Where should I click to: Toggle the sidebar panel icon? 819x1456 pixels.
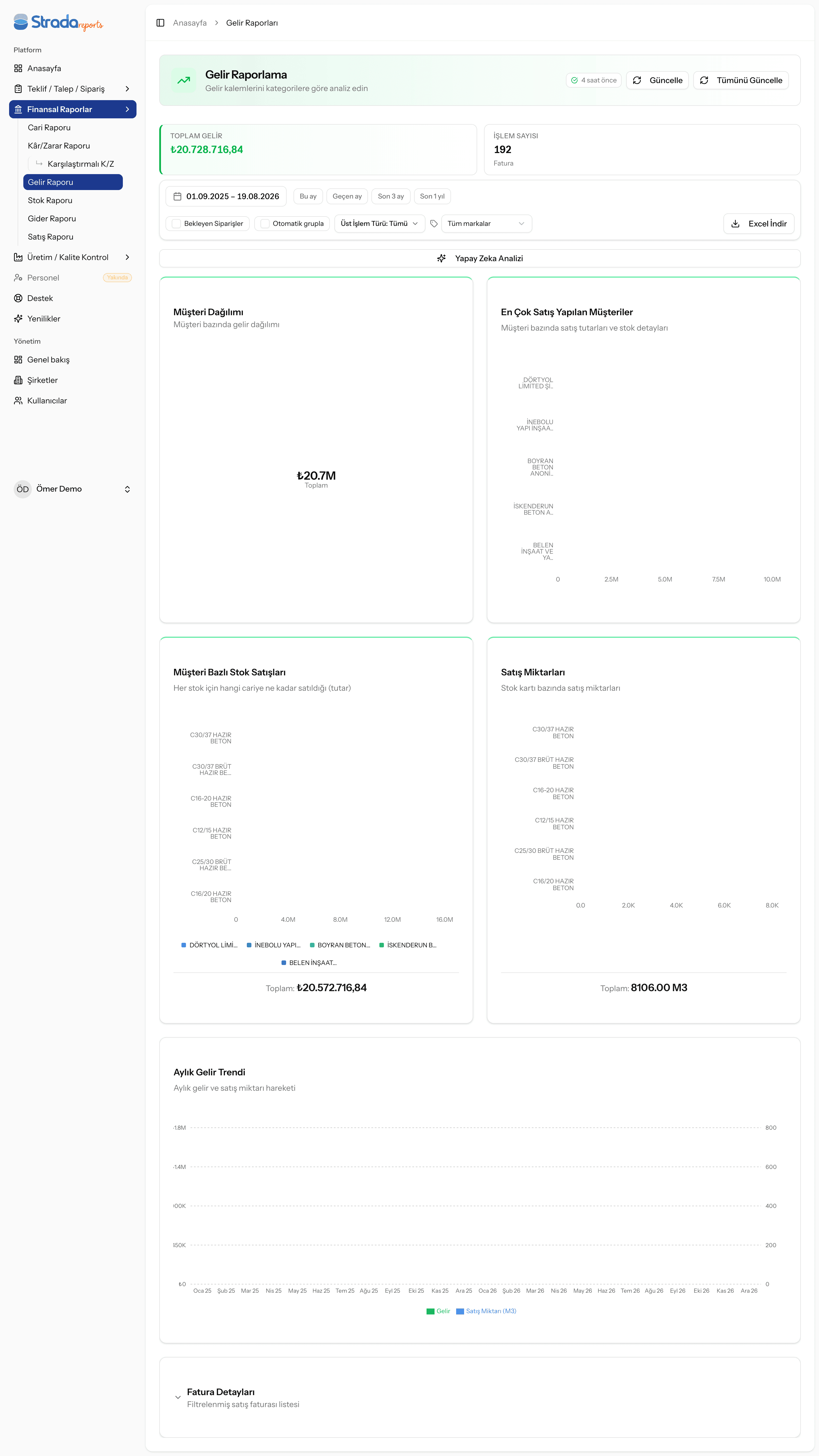tap(160, 23)
